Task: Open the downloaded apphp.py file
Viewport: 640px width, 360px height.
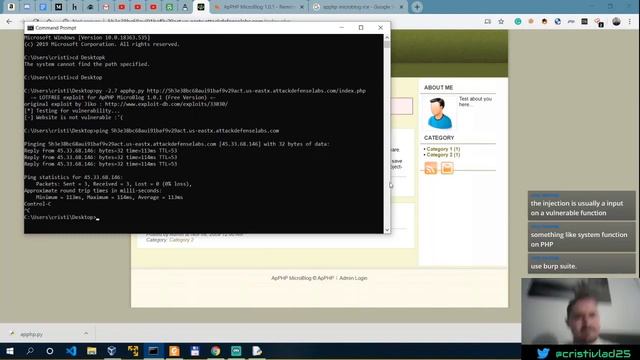Action: pos(31,334)
